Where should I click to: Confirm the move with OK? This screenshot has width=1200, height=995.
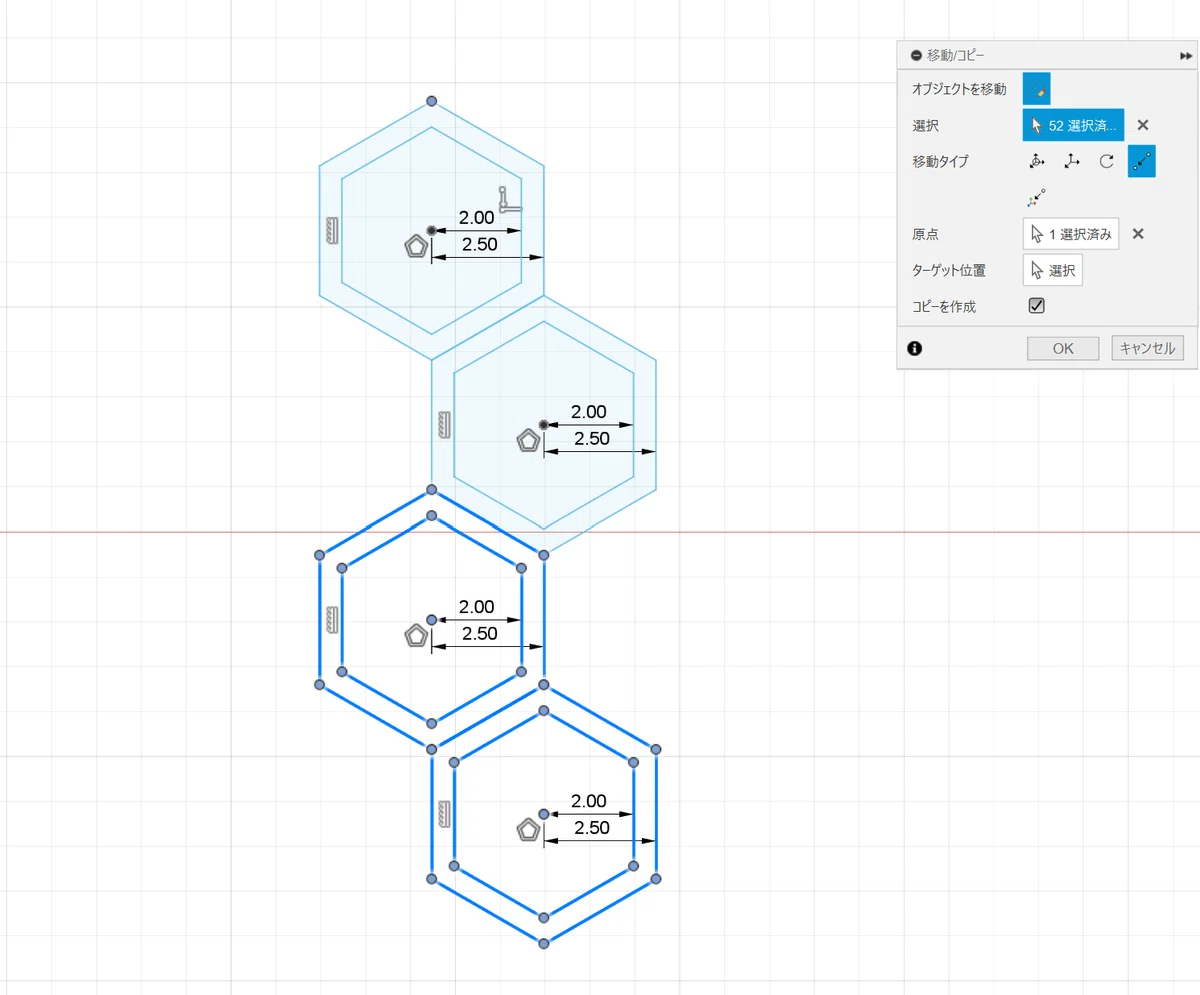[x=1063, y=348]
